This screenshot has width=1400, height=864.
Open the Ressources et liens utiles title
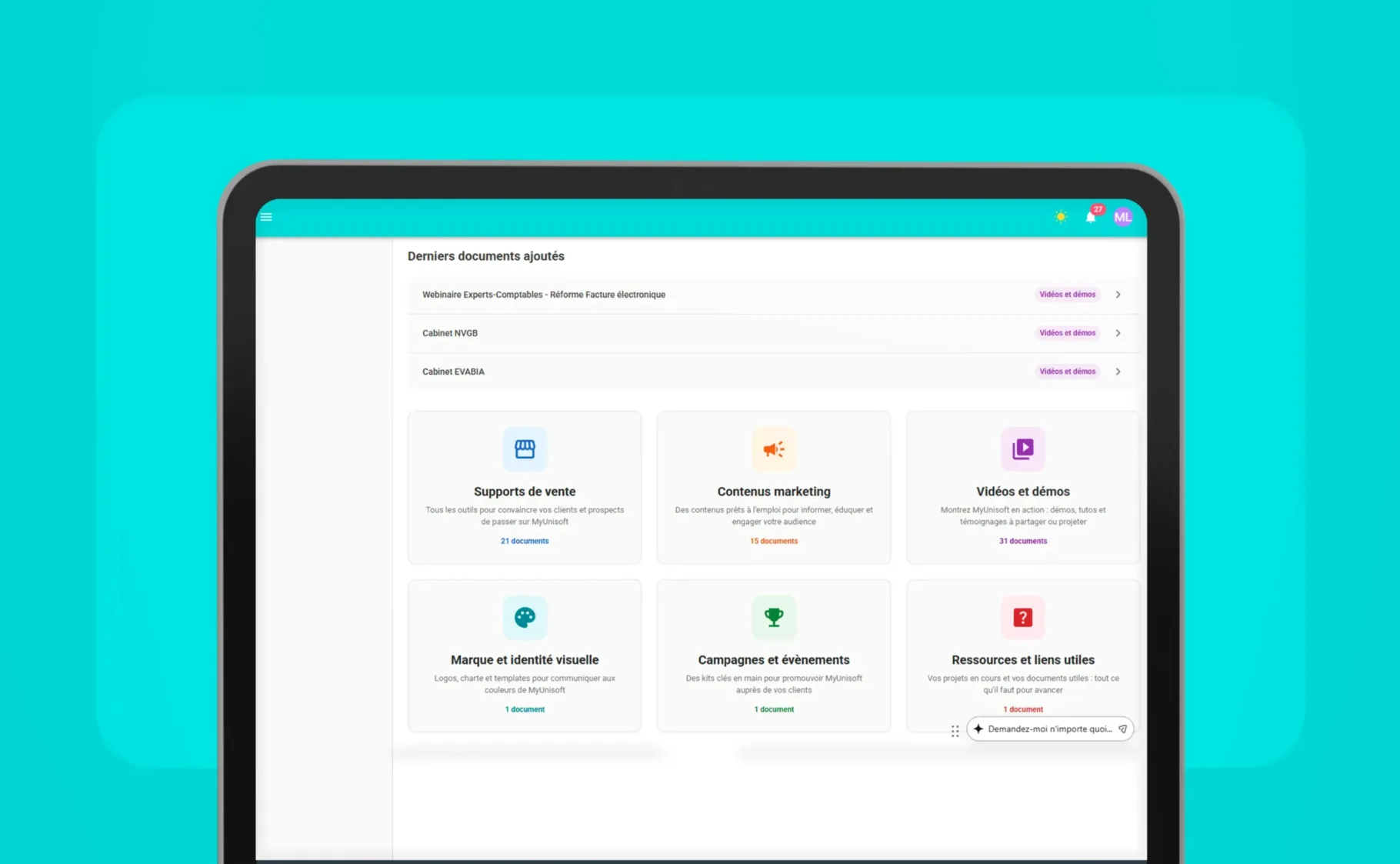1023,660
